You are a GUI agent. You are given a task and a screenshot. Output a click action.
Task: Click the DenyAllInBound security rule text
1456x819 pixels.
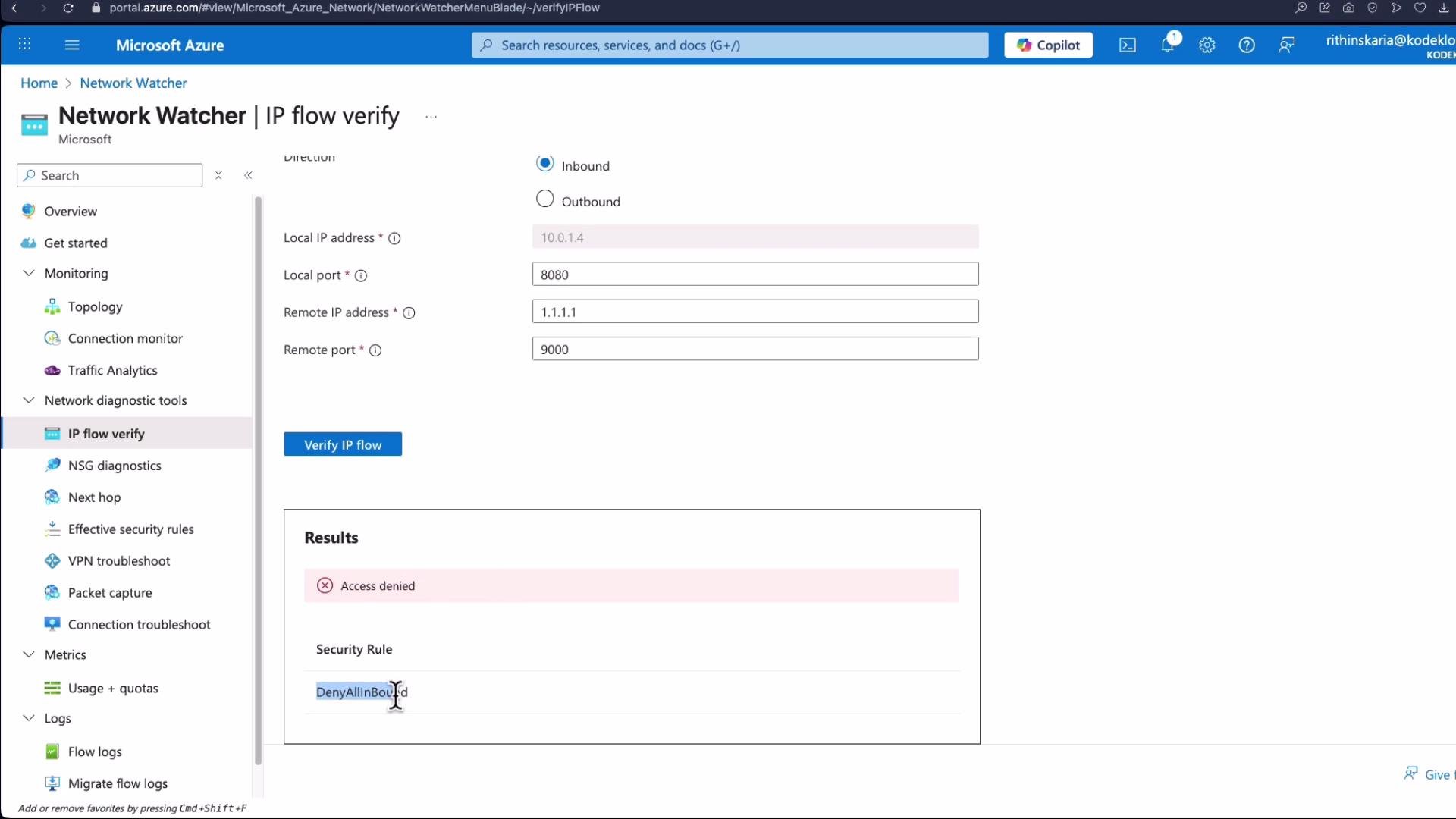[x=362, y=692]
